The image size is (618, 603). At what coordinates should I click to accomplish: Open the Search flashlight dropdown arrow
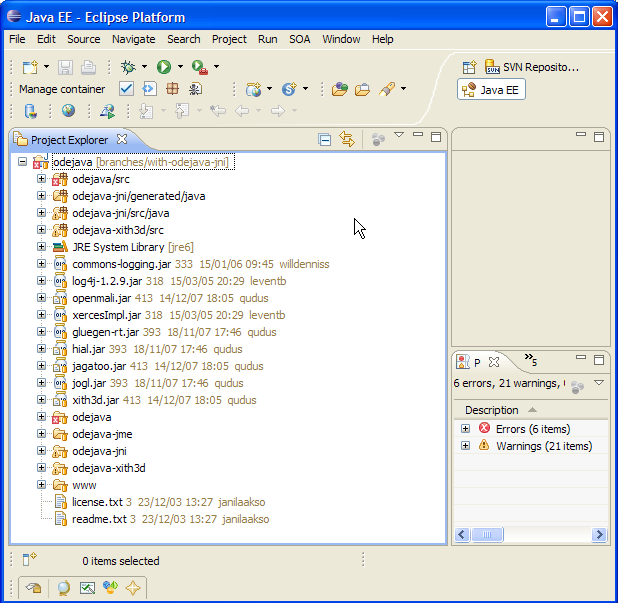[x=403, y=89]
